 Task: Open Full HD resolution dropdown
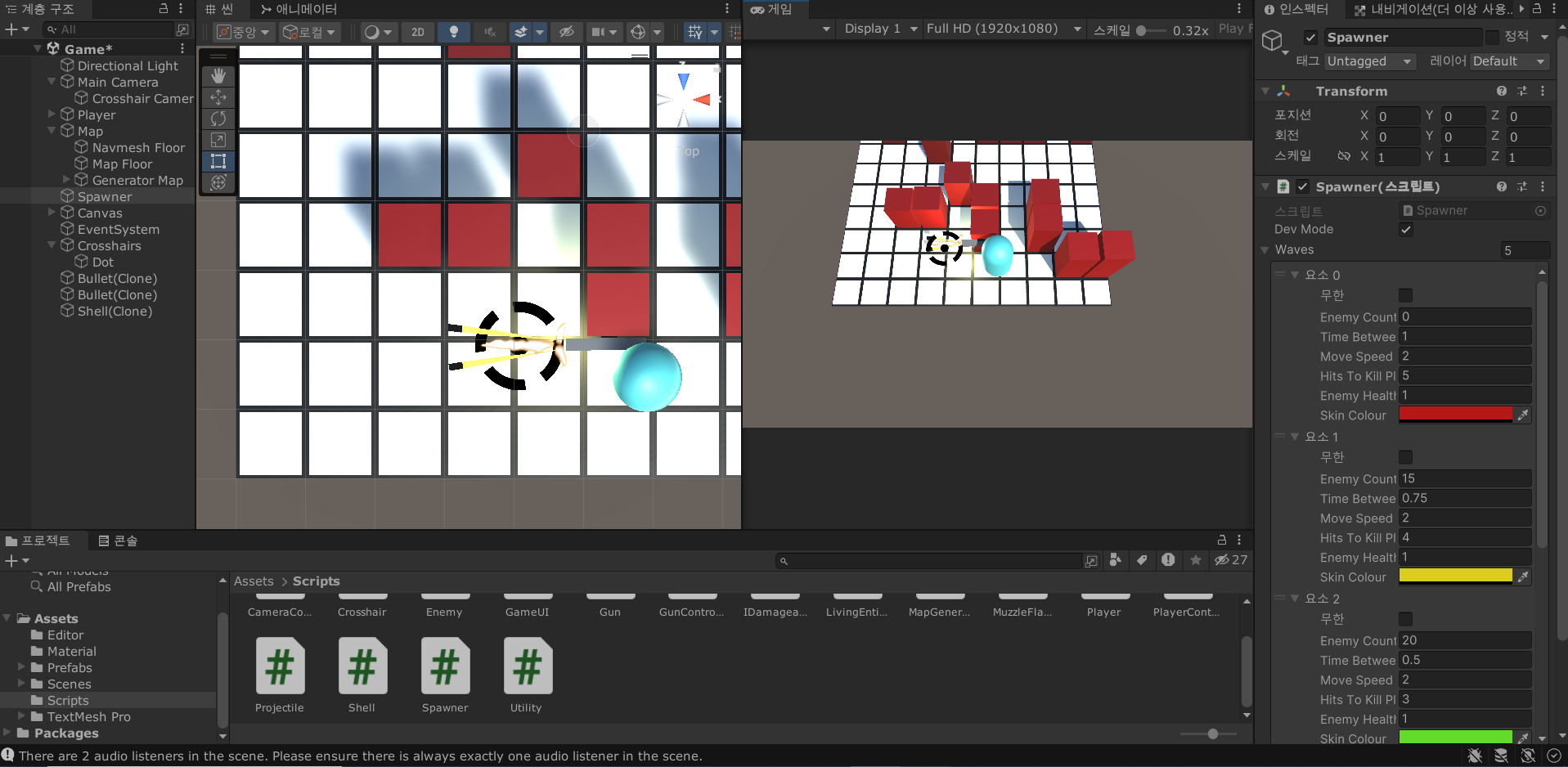pyautogui.click(x=1004, y=29)
